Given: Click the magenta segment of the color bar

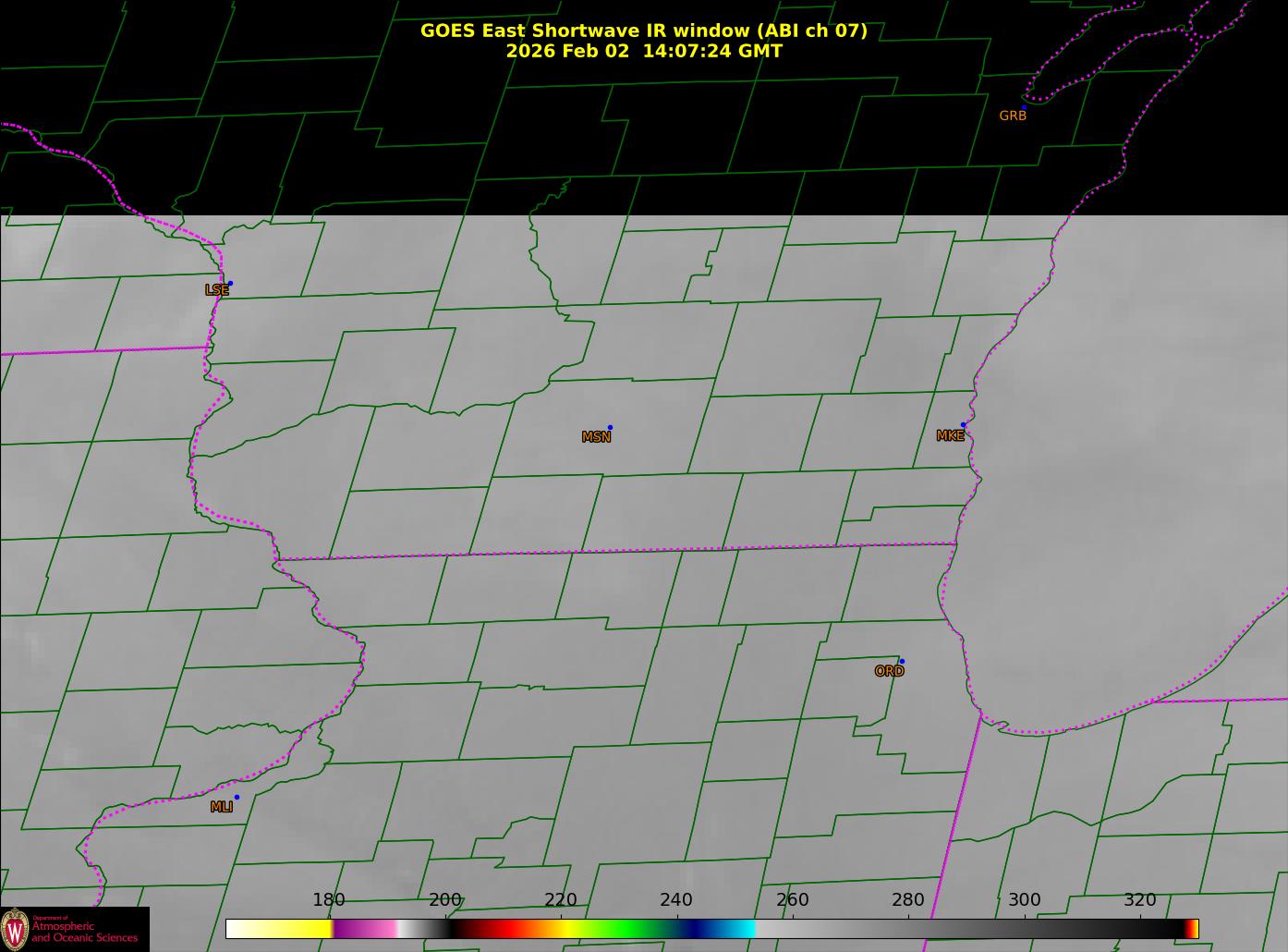Looking at the screenshot, I should [x=365, y=929].
